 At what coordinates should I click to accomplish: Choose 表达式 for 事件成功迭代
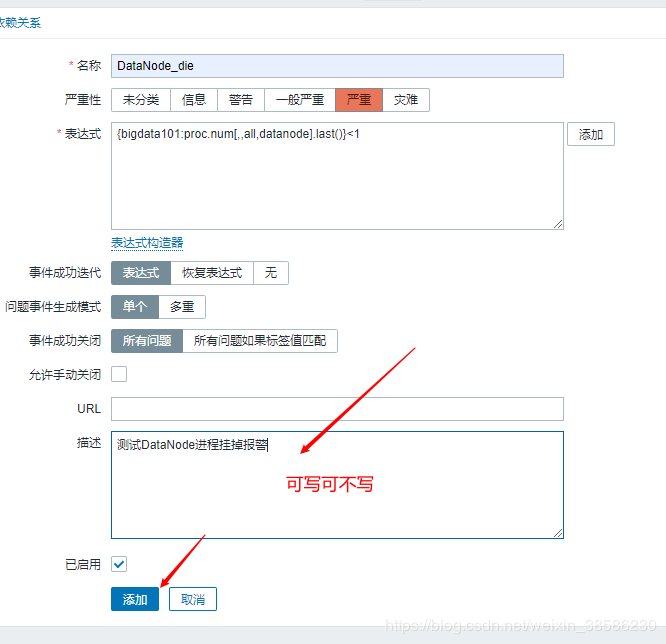pos(141,273)
